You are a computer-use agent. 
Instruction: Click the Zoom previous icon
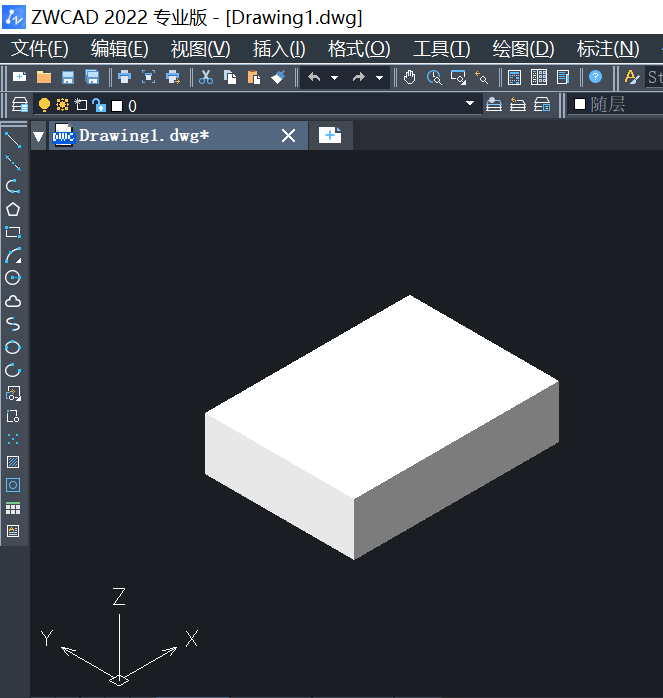click(x=482, y=77)
